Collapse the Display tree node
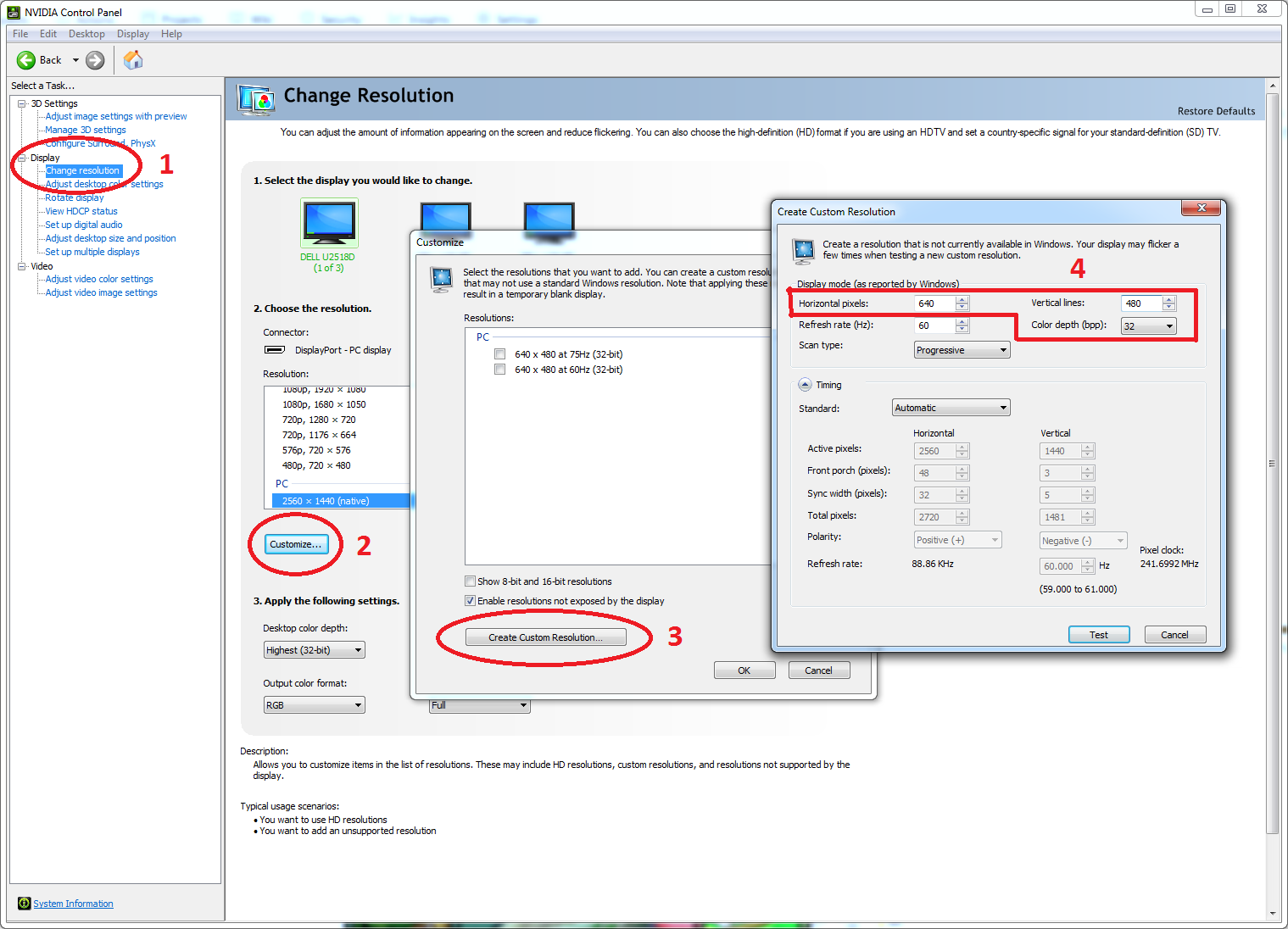The height and width of the screenshot is (929, 1288). tap(22, 158)
